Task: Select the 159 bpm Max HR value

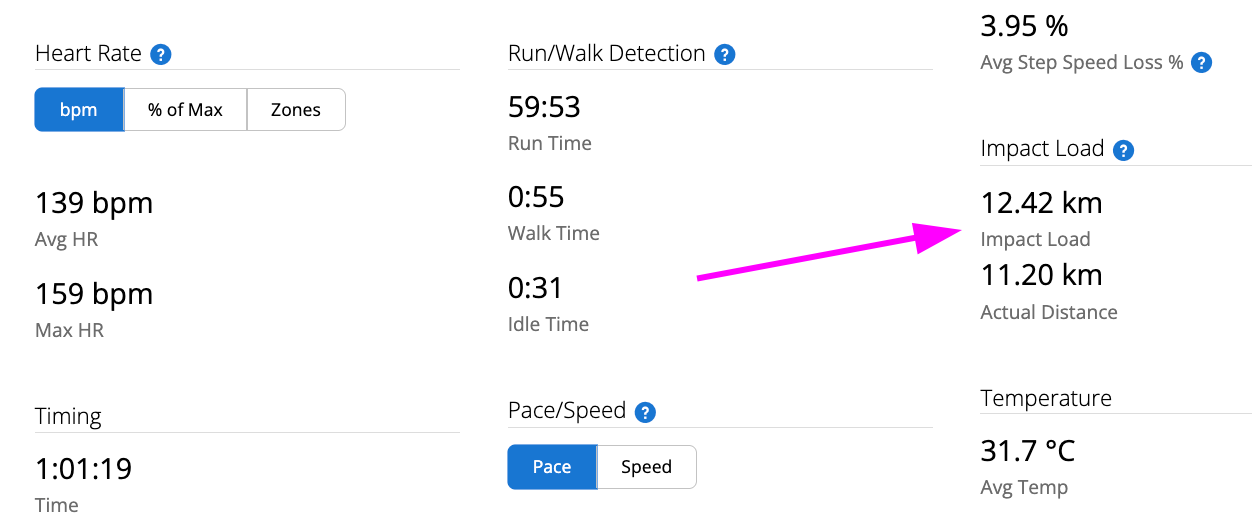Action: (94, 295)
